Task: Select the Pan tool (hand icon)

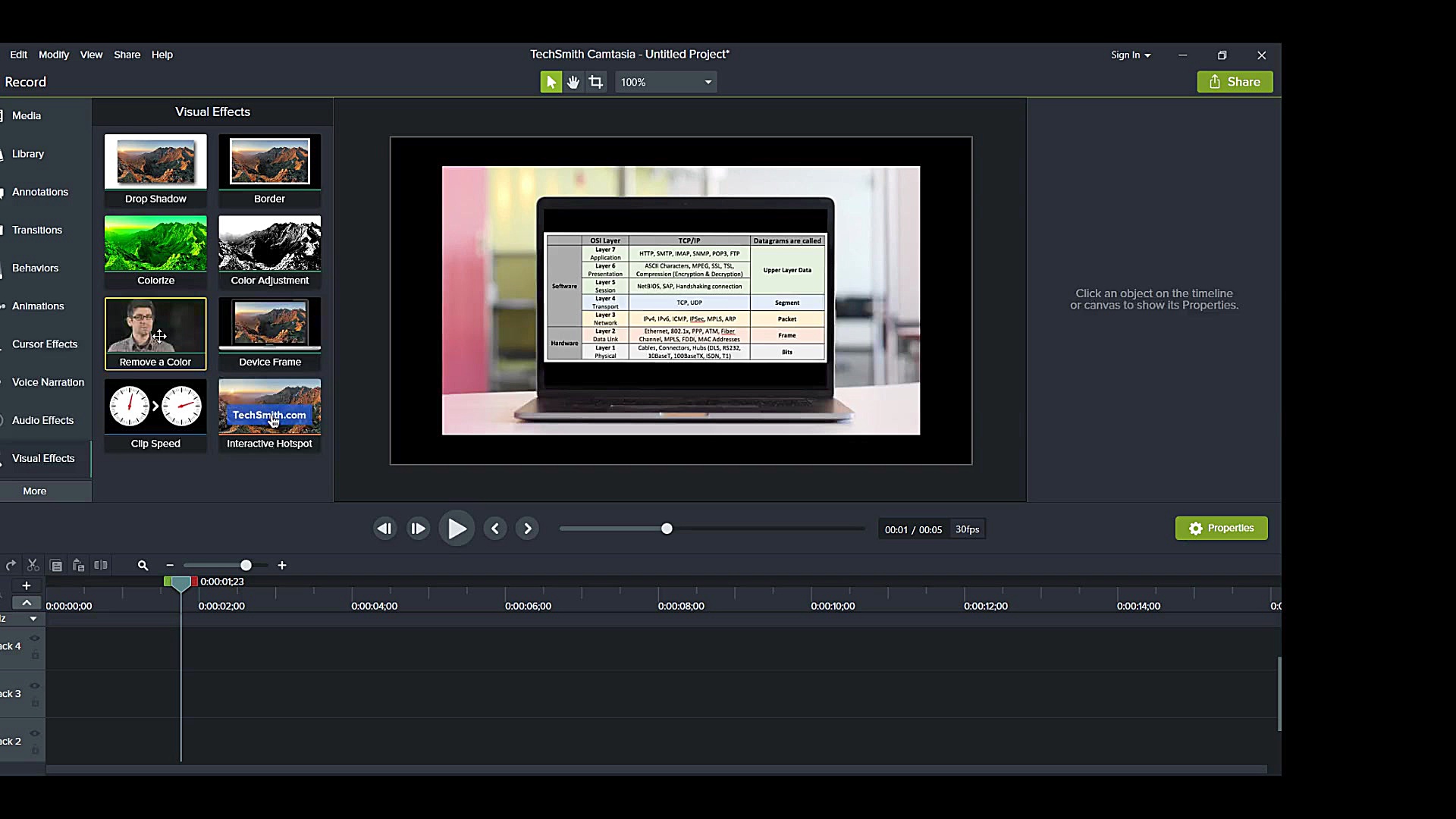Action: click(x=573, y=81)
